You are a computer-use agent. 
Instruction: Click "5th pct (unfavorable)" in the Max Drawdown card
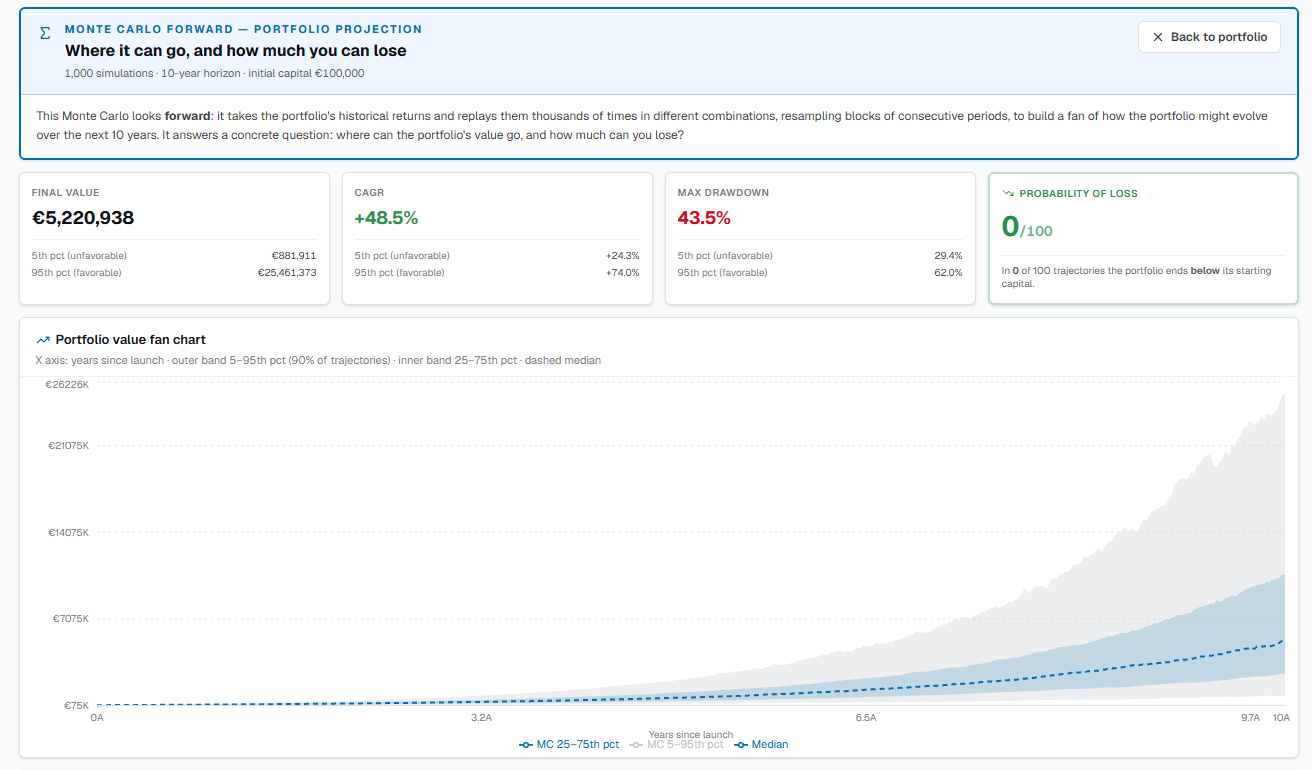725,256
